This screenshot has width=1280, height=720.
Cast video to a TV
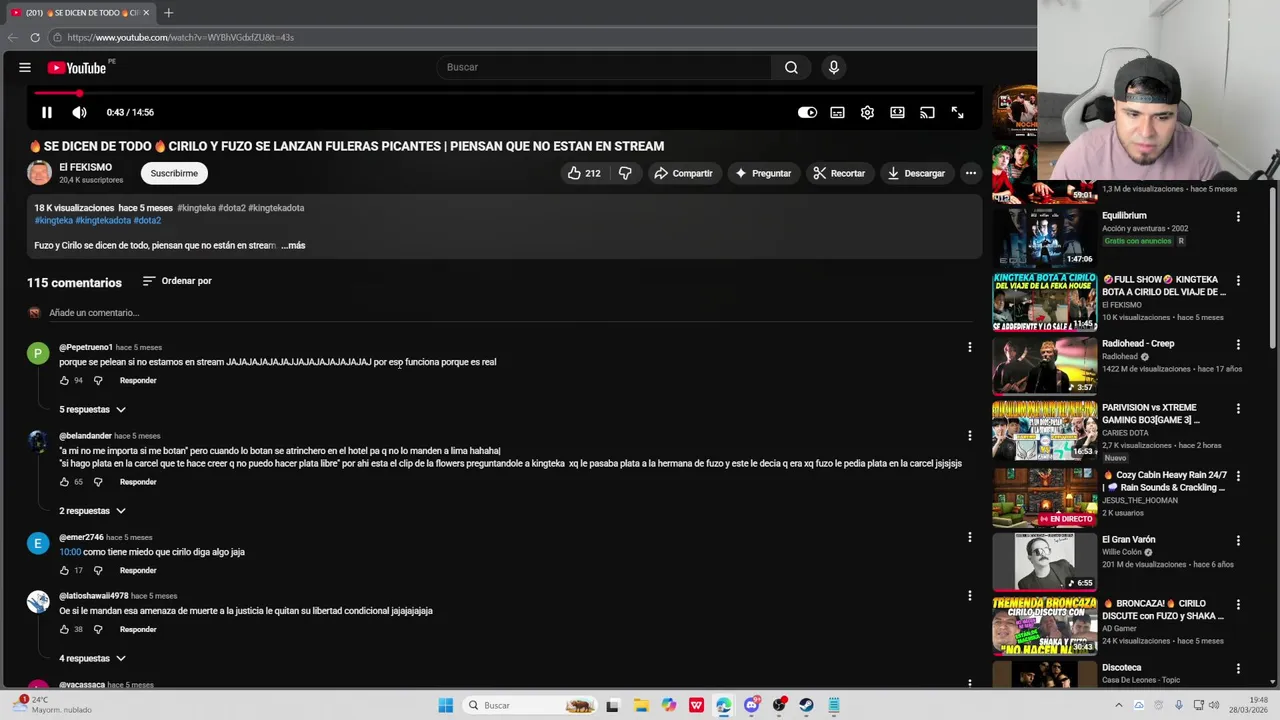tap(927, 112)
